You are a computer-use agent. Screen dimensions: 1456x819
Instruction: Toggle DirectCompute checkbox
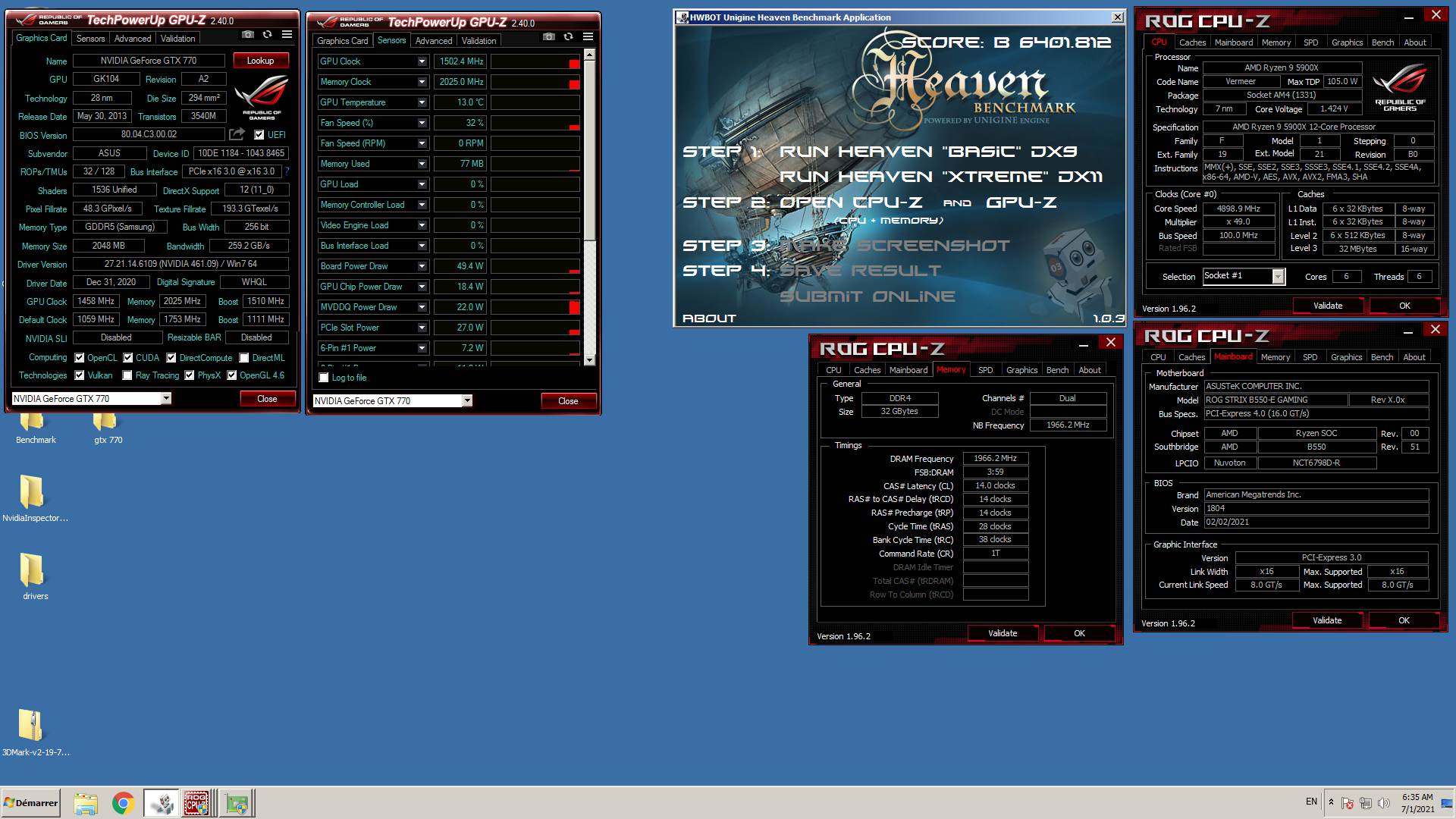click(171, 357)
